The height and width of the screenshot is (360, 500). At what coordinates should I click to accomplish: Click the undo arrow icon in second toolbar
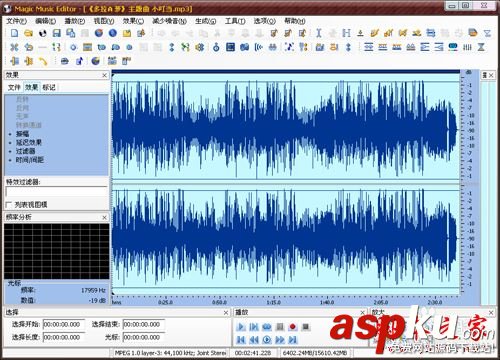click(29, 47)
